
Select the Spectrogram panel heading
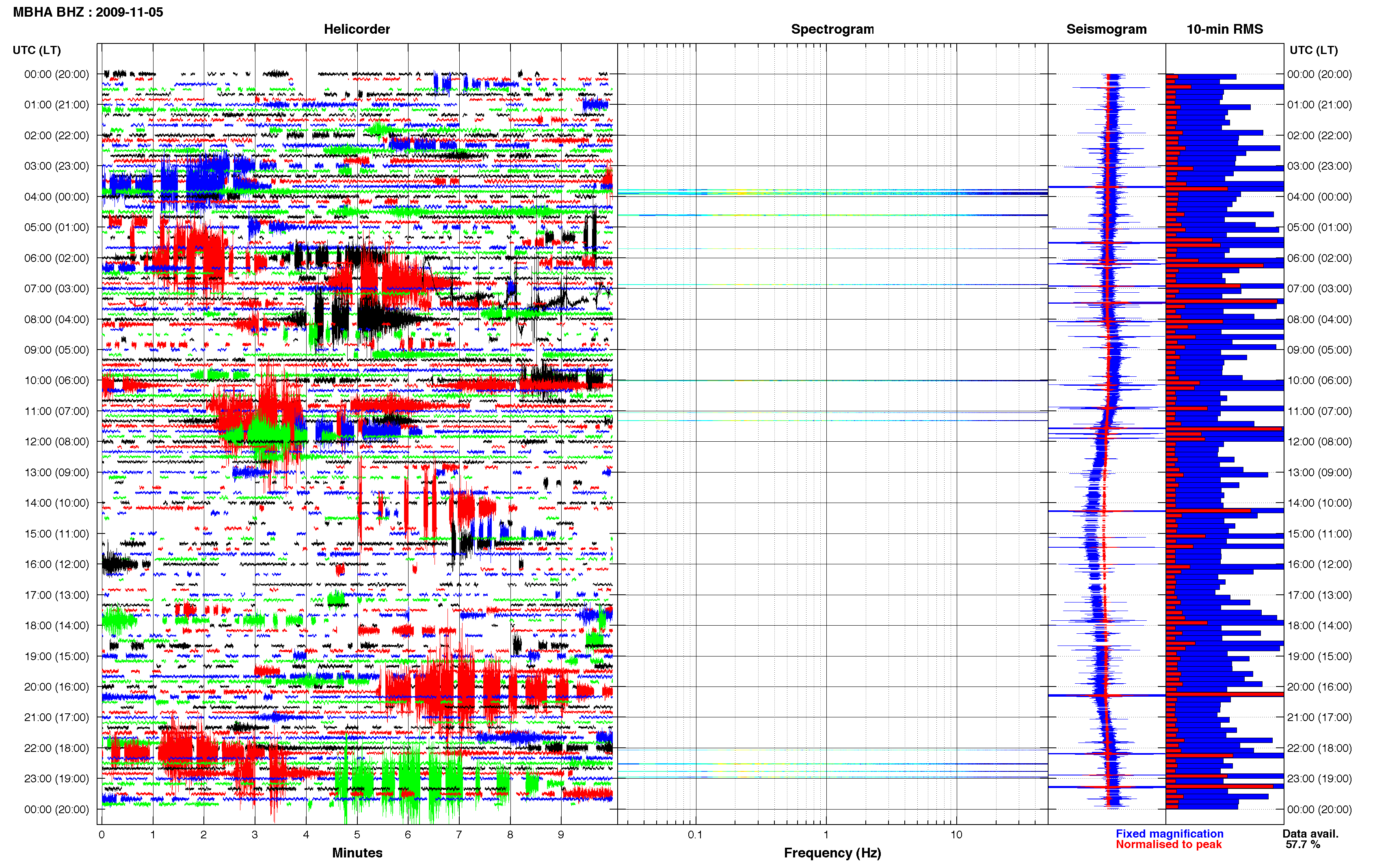coord(832,29)
